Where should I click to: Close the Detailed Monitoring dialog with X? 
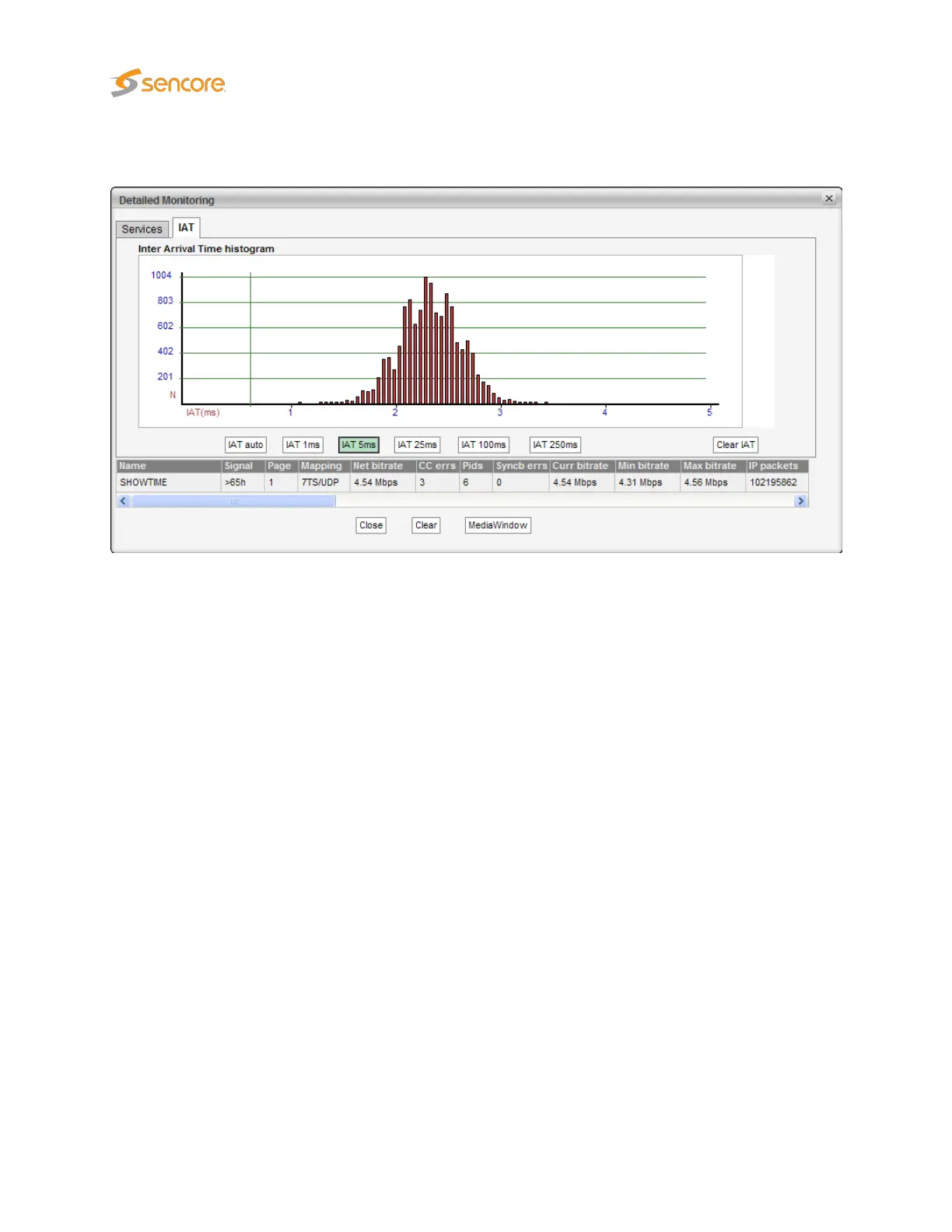pyautogui.click(x=829, y=199)
